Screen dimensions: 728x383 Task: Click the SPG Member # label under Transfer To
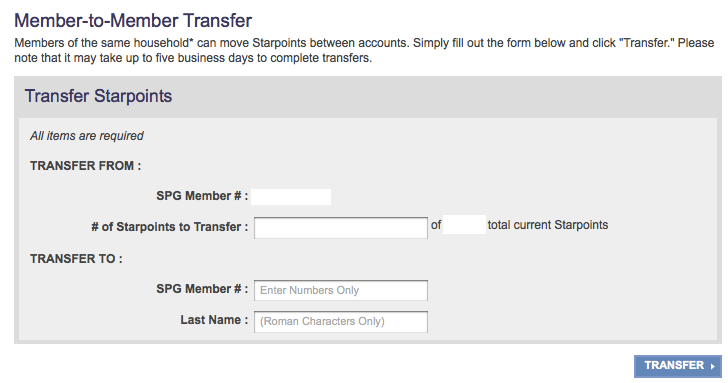click(202, 289)
